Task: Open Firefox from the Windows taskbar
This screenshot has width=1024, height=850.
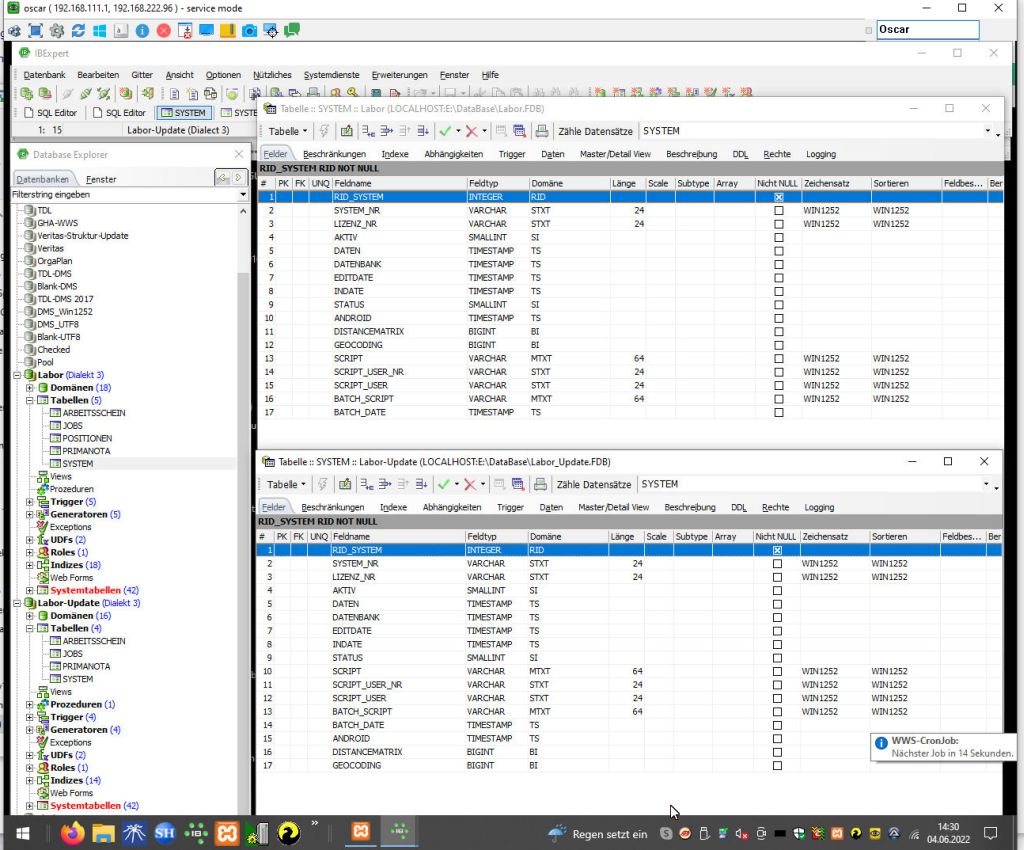Action: point(72,833)
